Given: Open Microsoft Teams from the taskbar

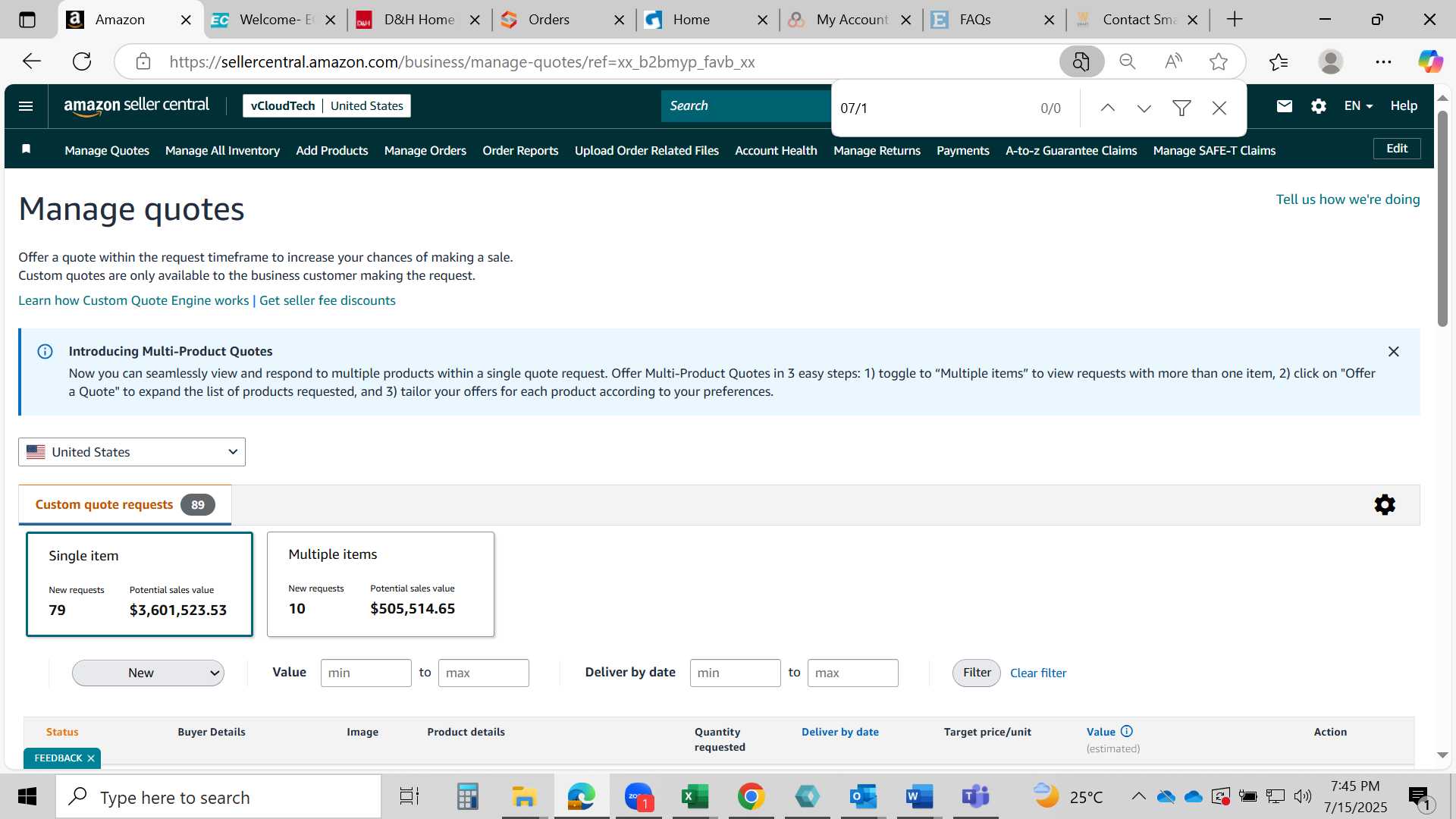Looking at the screenshot, I should tap(975, 796).
